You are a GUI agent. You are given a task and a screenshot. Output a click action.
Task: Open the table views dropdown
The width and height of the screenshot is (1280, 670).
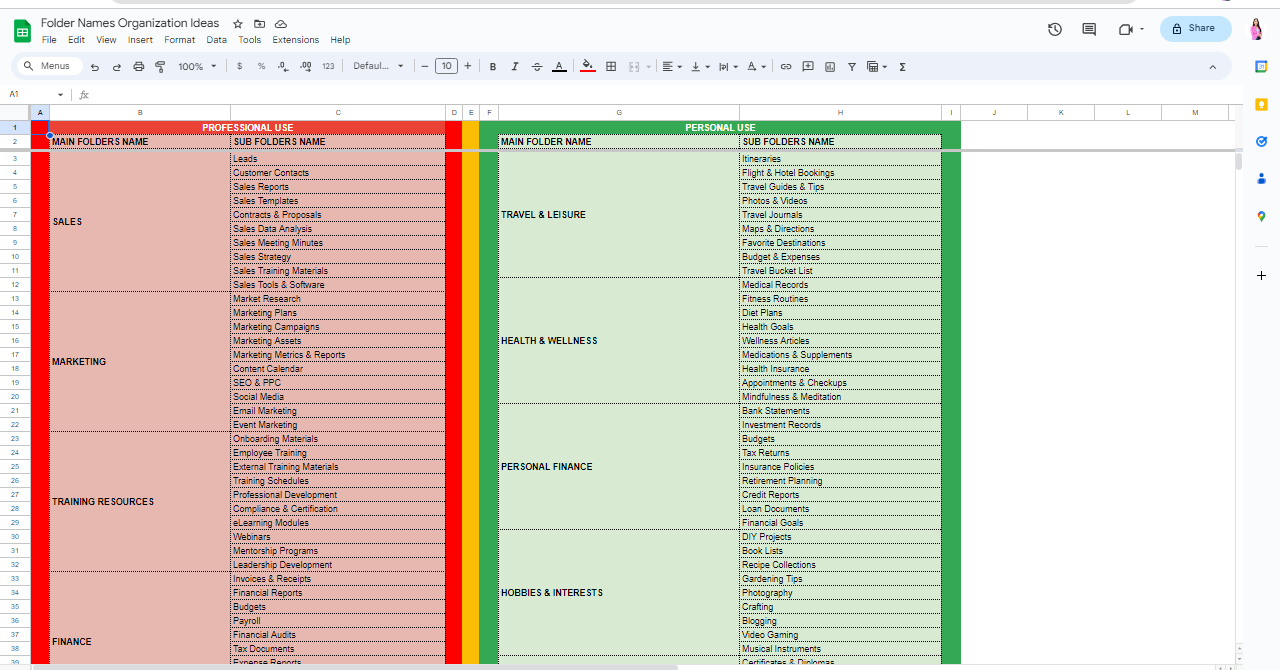click(x=877, y=67)
